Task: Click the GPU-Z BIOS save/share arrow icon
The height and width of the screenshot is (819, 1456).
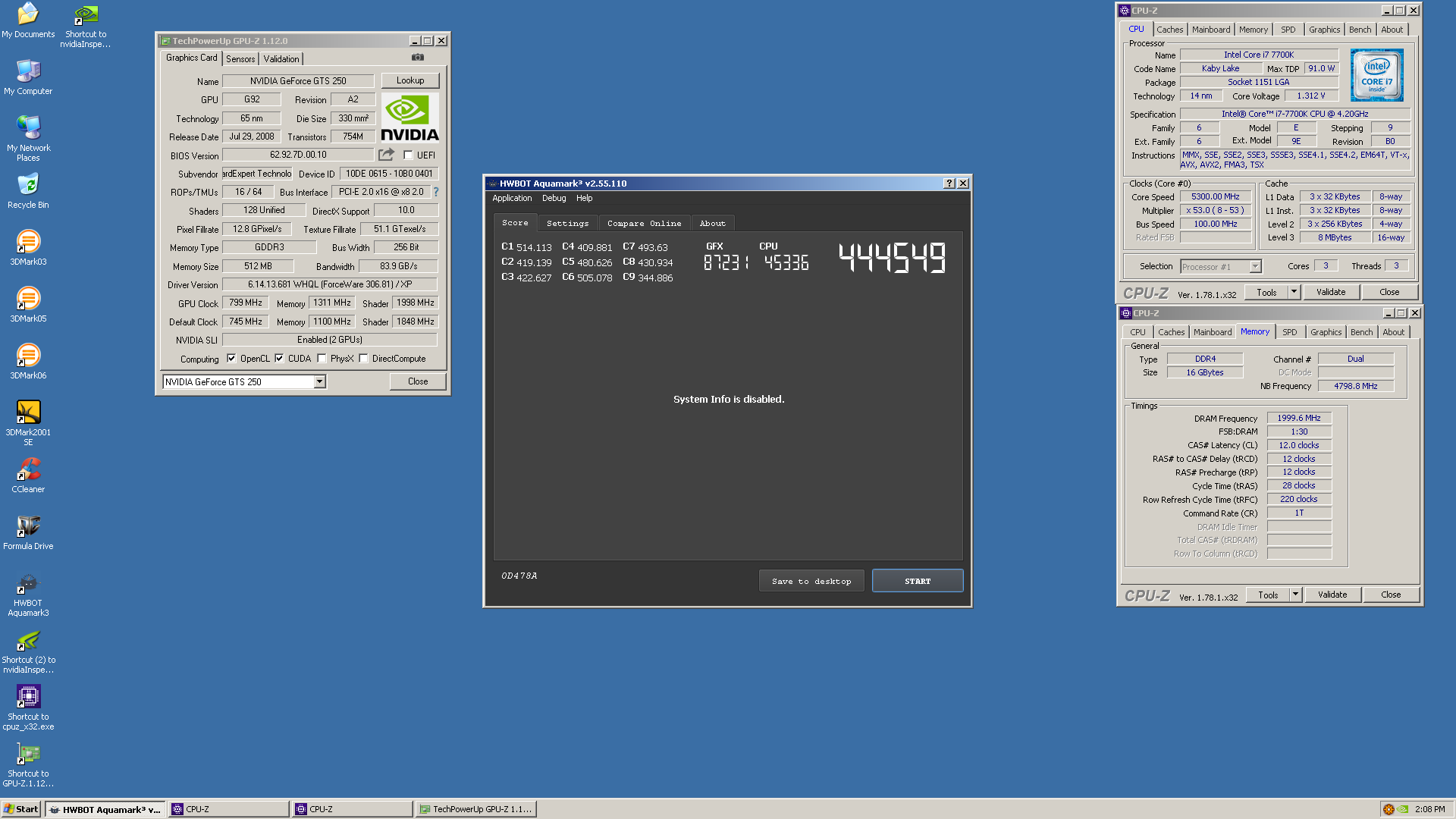Action: tap(387, 155)
